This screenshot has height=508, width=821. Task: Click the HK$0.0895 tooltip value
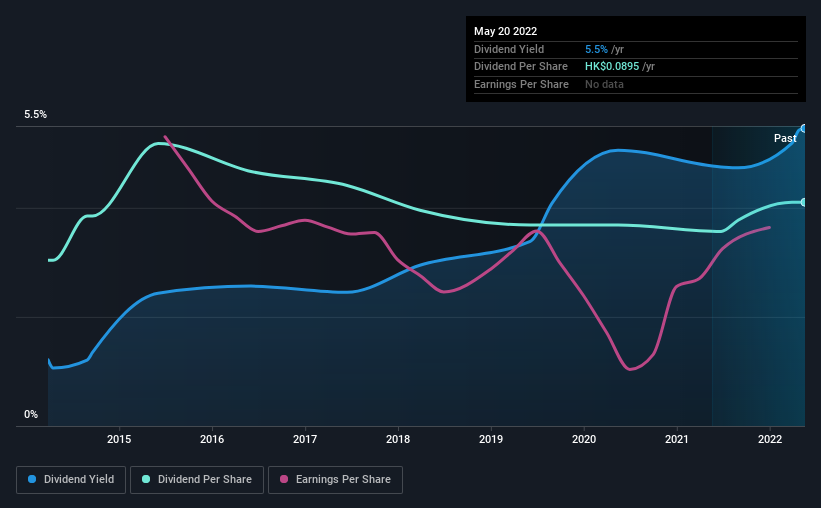pos(612,67)
